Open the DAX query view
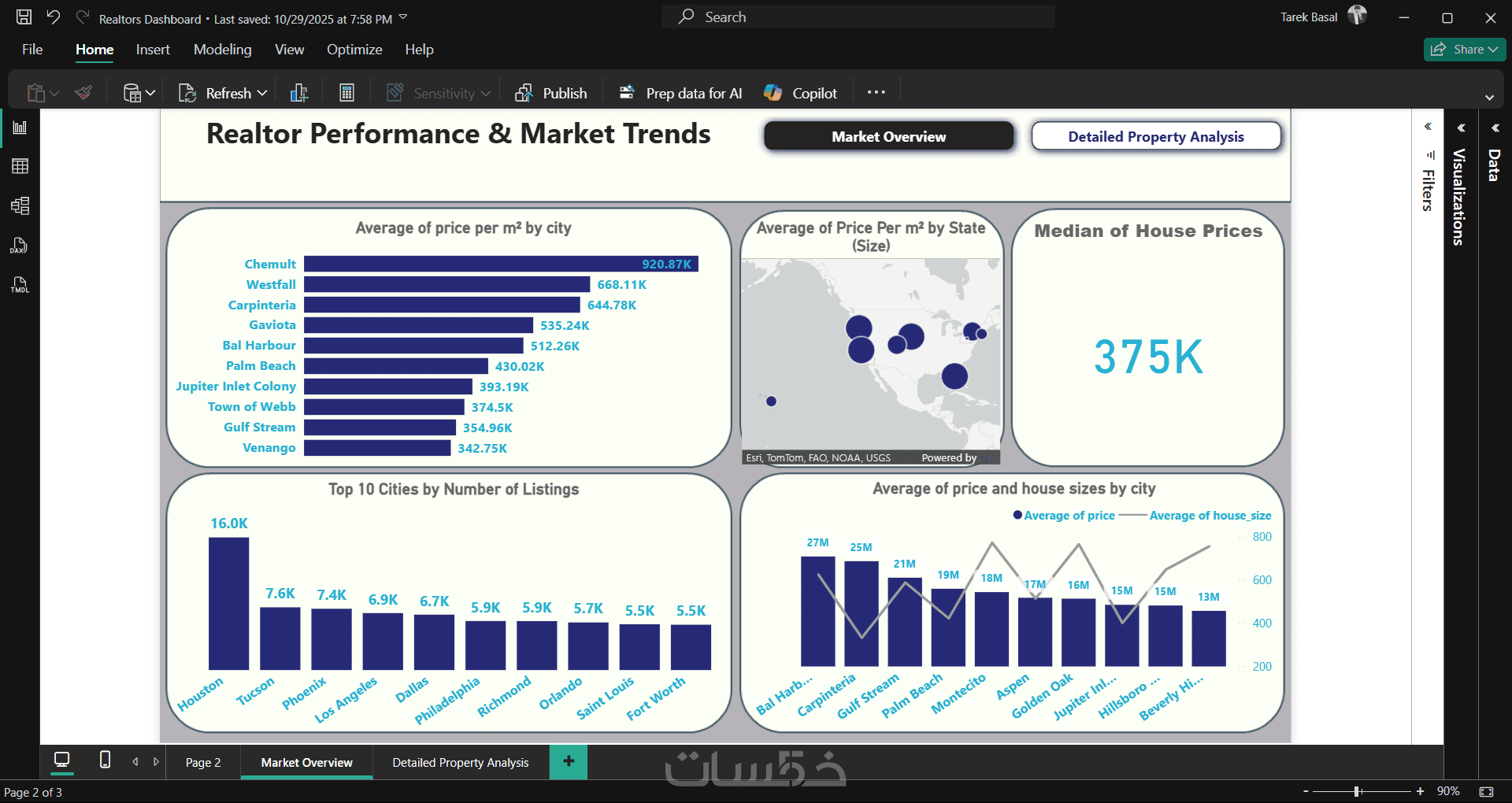 click(20, 246)
